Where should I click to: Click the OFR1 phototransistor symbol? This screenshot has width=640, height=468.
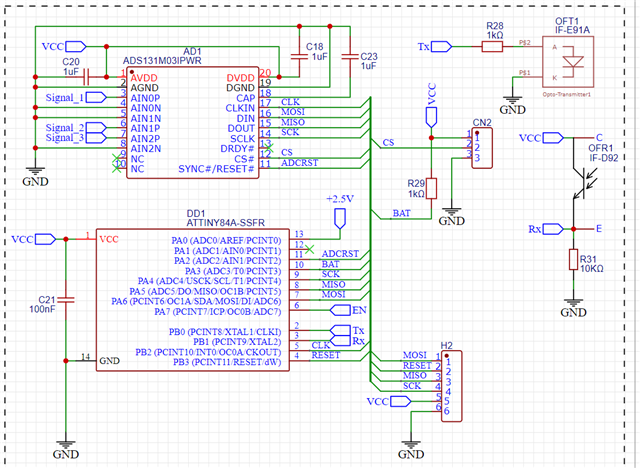point(582,183)
